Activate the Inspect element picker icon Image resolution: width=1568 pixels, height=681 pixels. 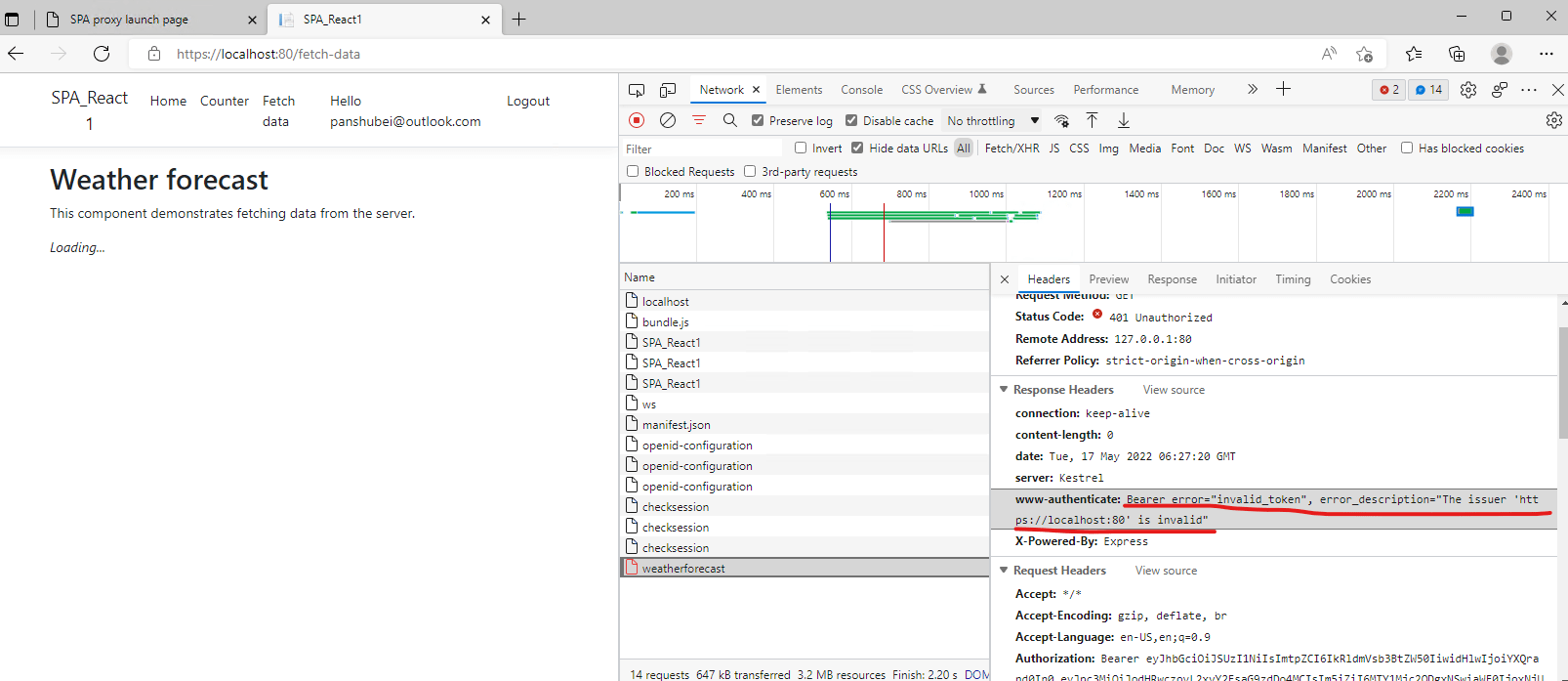pyautogui.click(x=637, y=90)
